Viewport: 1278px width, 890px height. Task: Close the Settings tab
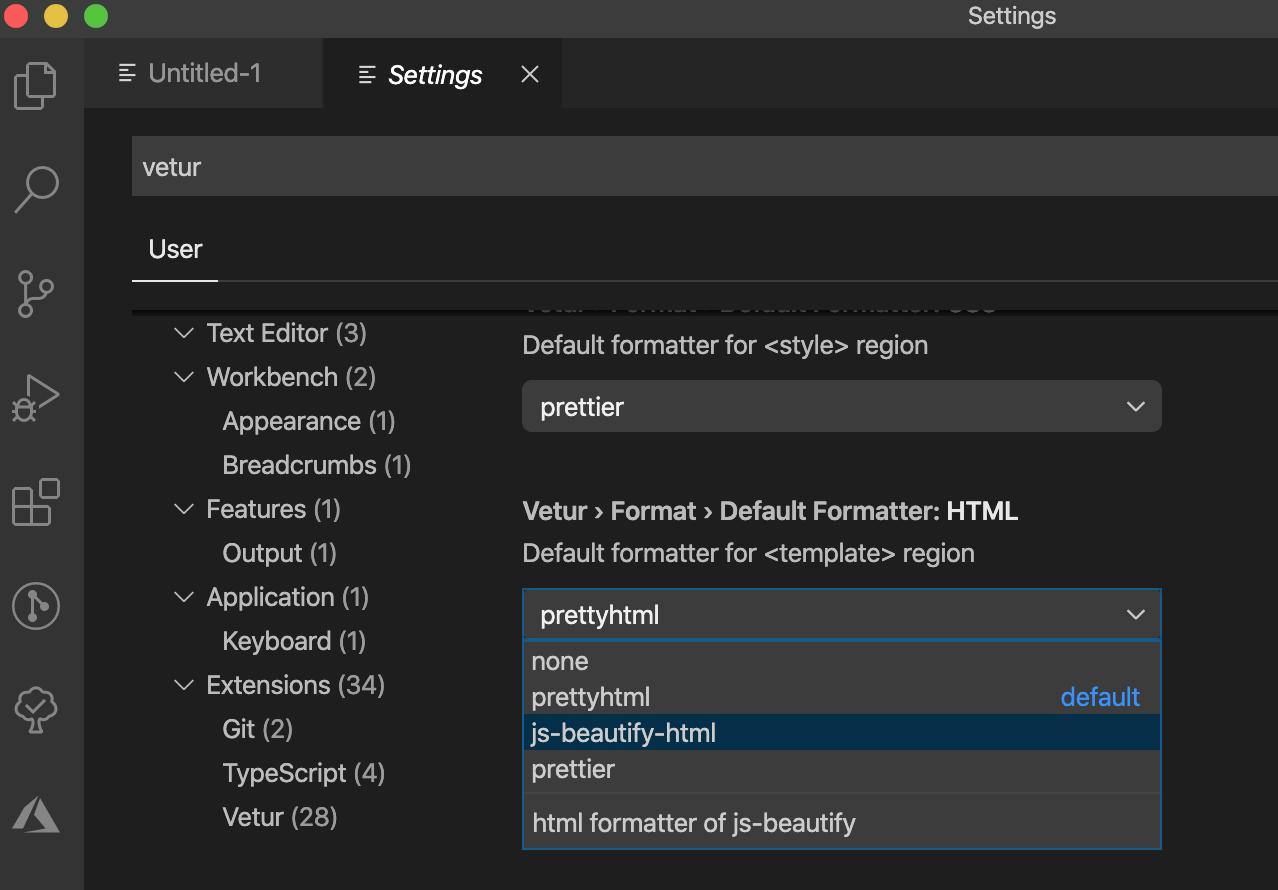click(530, 75)
